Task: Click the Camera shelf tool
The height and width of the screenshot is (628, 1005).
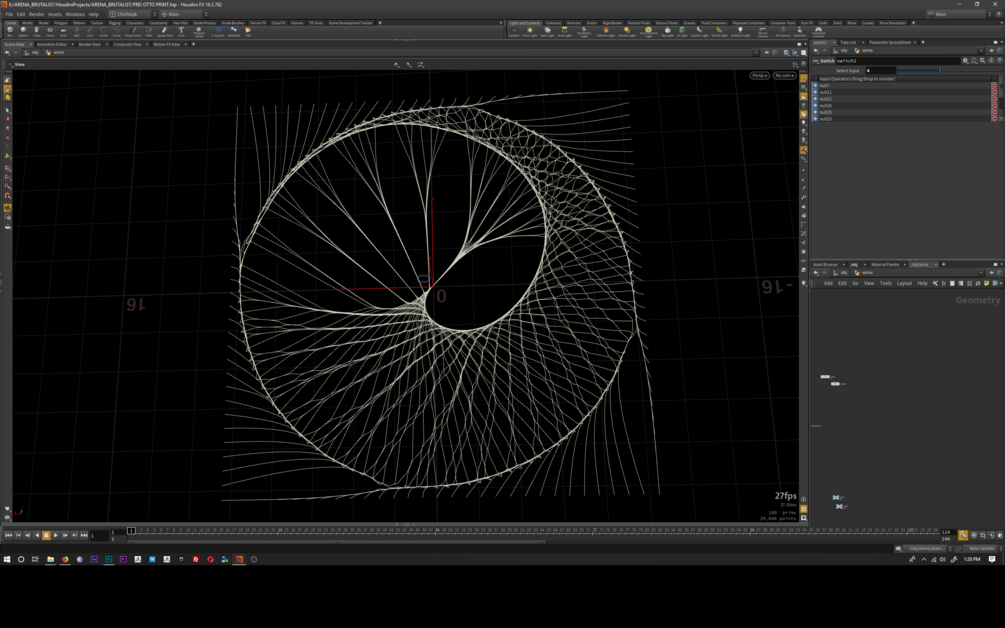Action: 514,31
